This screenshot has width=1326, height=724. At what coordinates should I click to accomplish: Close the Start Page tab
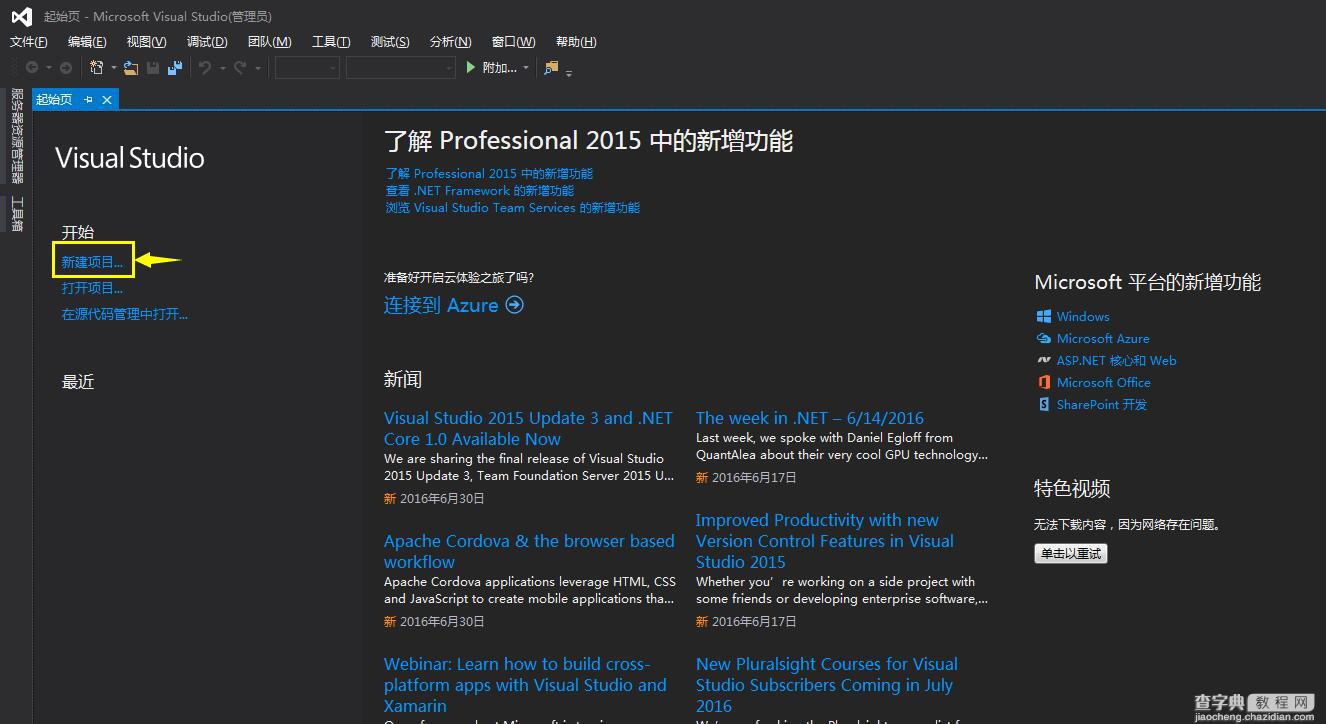click(106, 99)
